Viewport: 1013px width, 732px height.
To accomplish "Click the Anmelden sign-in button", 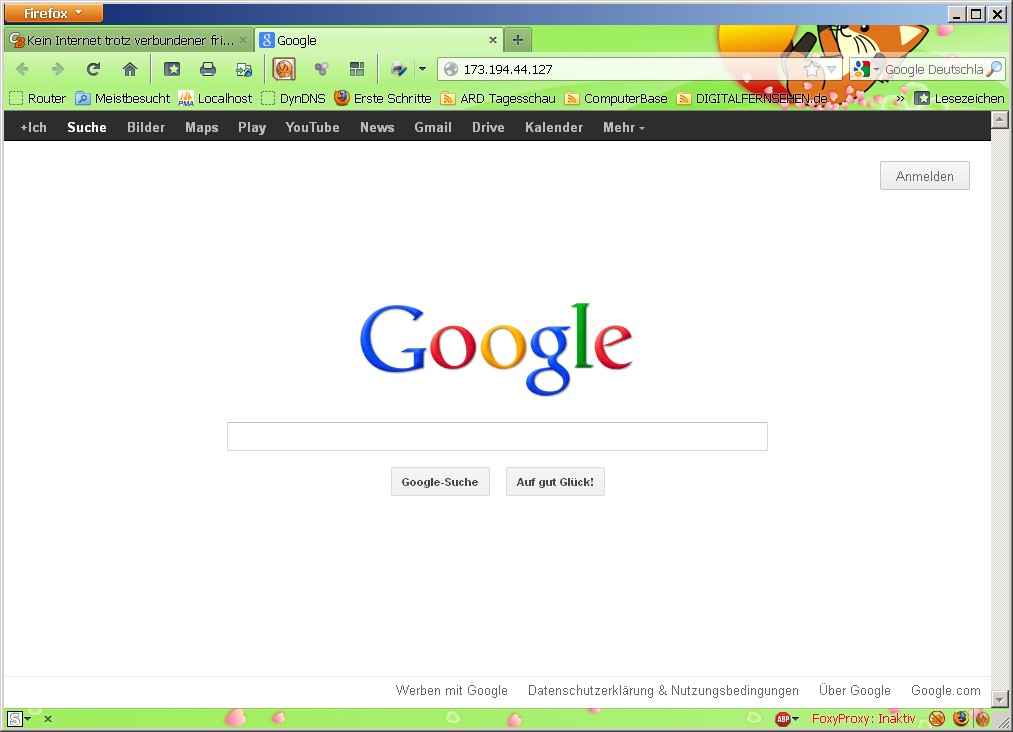I will 924,176.
